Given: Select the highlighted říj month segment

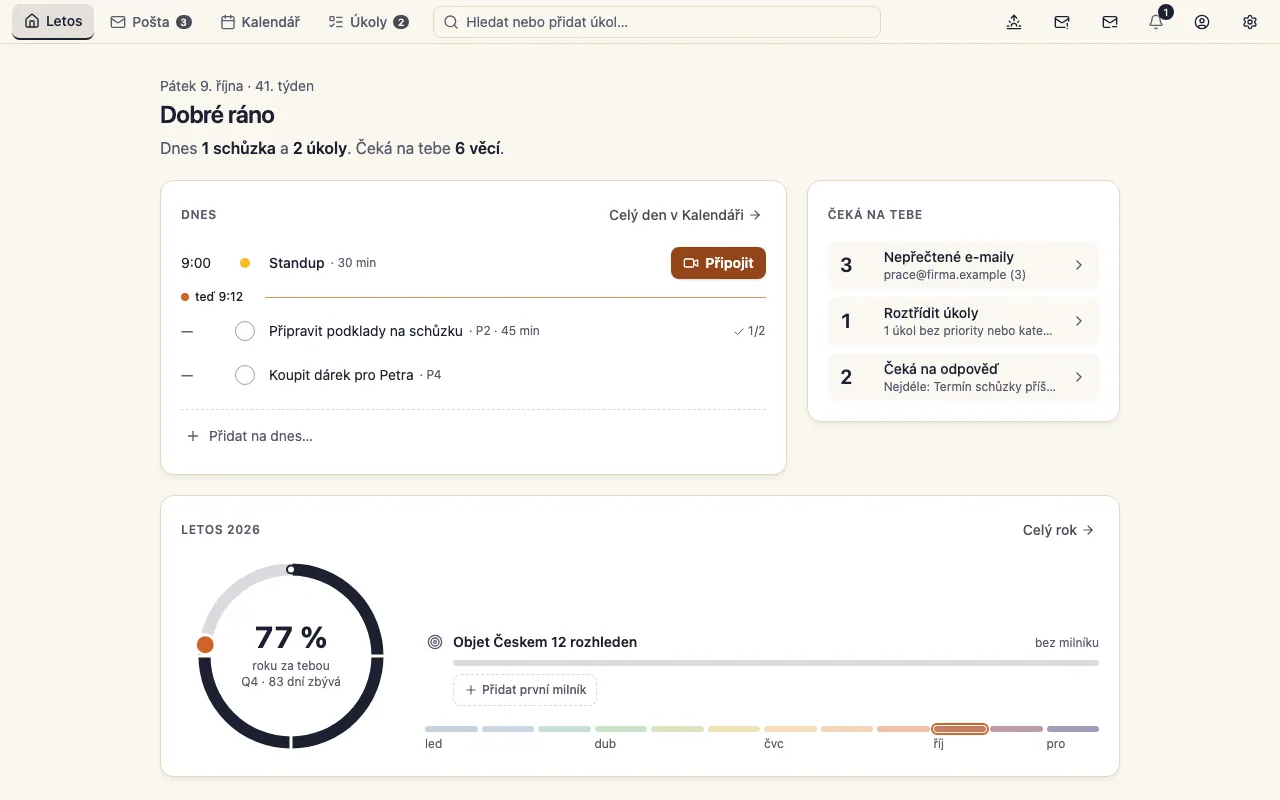Looking at the screenshot, I should click(x=960, y=729).
